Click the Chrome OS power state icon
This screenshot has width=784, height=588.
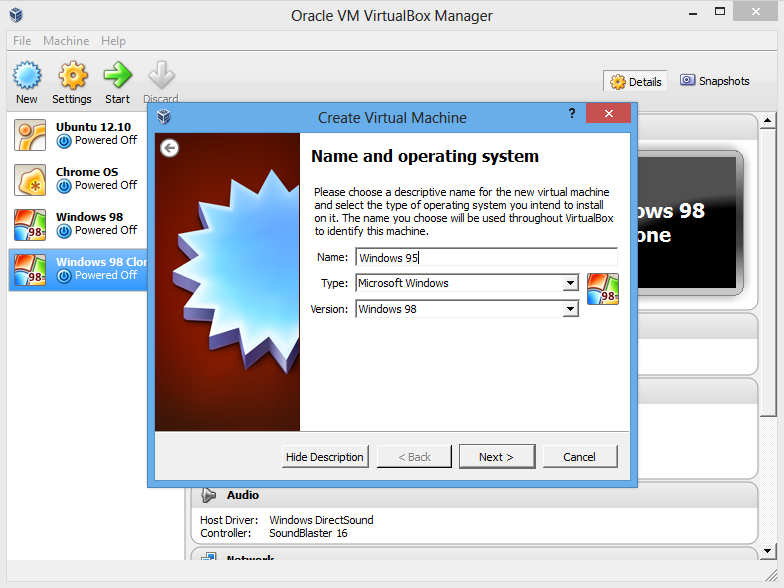[64, 186]
